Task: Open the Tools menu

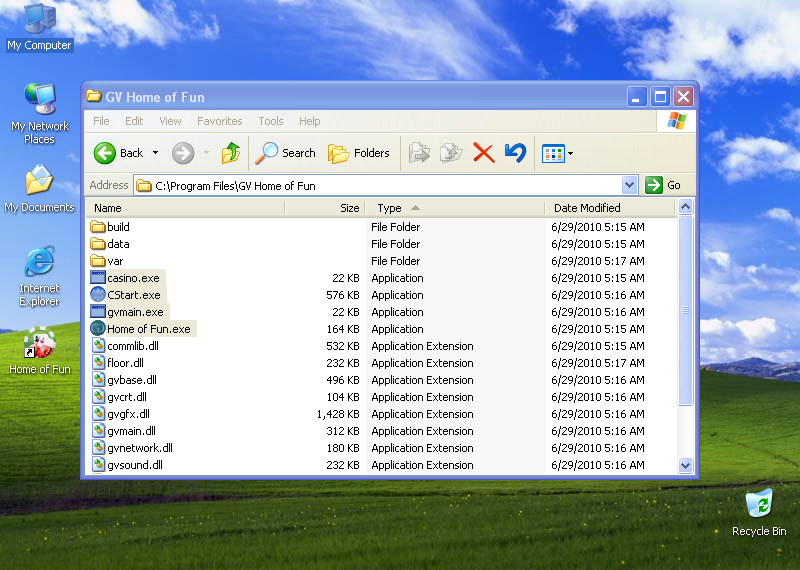Action: coord(270,121)
